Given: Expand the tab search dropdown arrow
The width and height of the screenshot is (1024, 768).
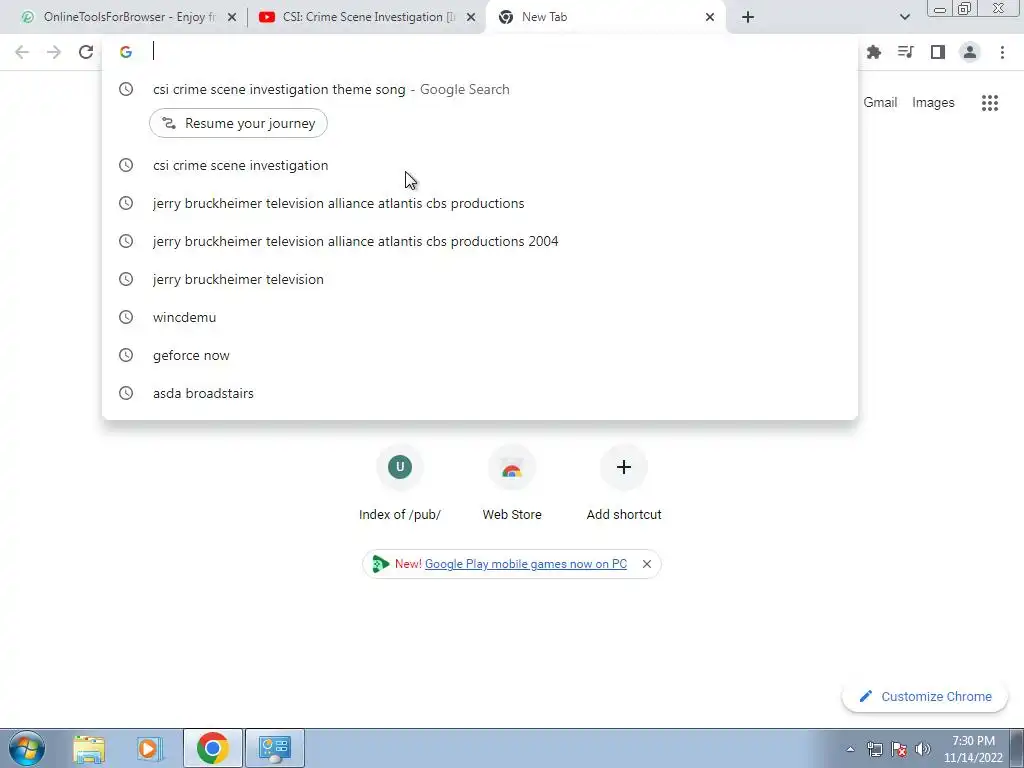Looking at the screenshot, I should point(904,18).
